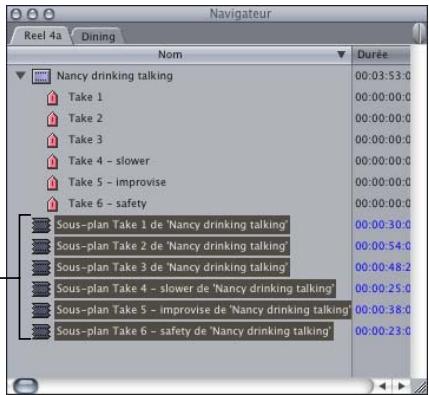Click the 00:00:30 duration value
Screen dimensions: 429x395
[382, 225]
